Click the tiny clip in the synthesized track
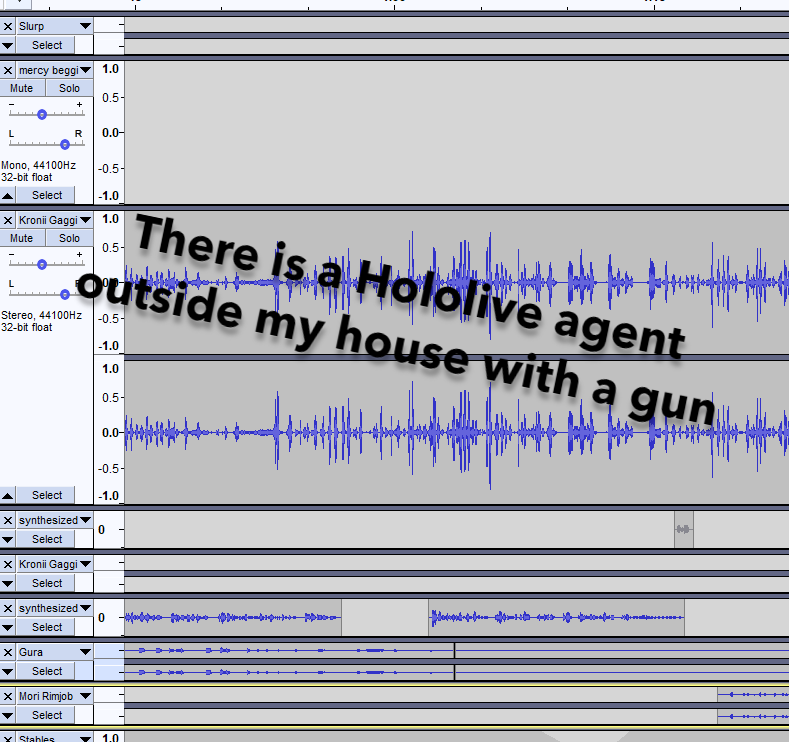 coord(684,529)
